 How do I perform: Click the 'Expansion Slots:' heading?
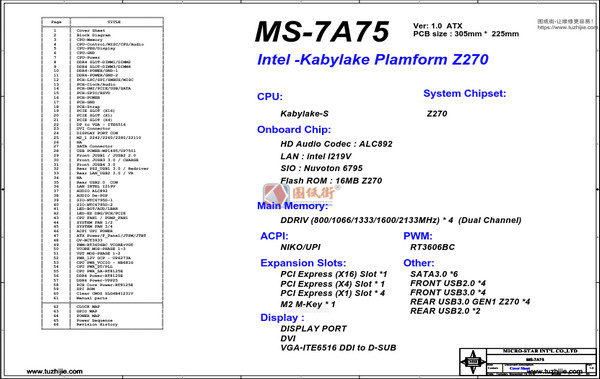(x=303, y=263)
